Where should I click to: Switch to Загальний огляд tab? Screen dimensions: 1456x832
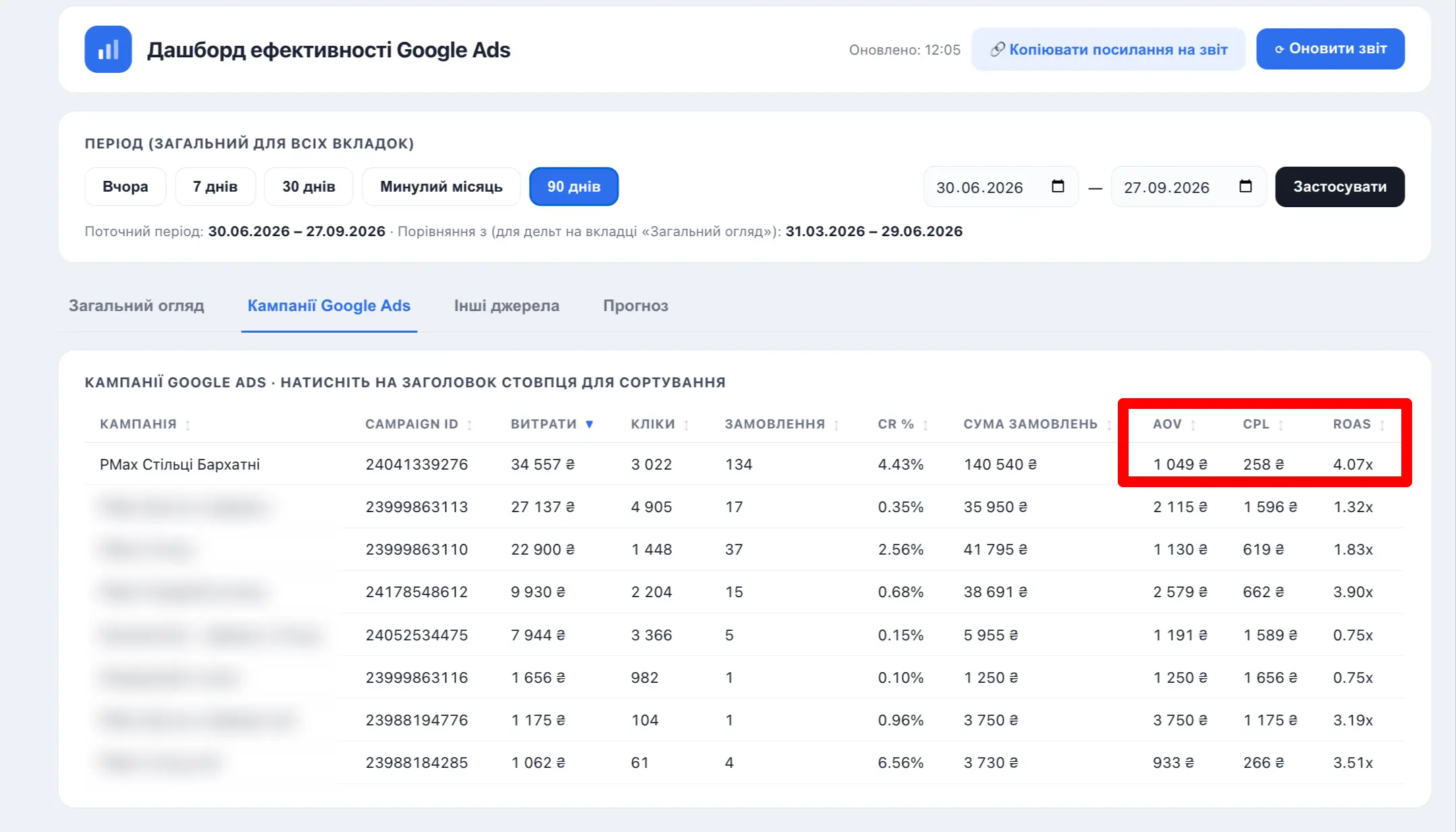click(x=136, y=306)
